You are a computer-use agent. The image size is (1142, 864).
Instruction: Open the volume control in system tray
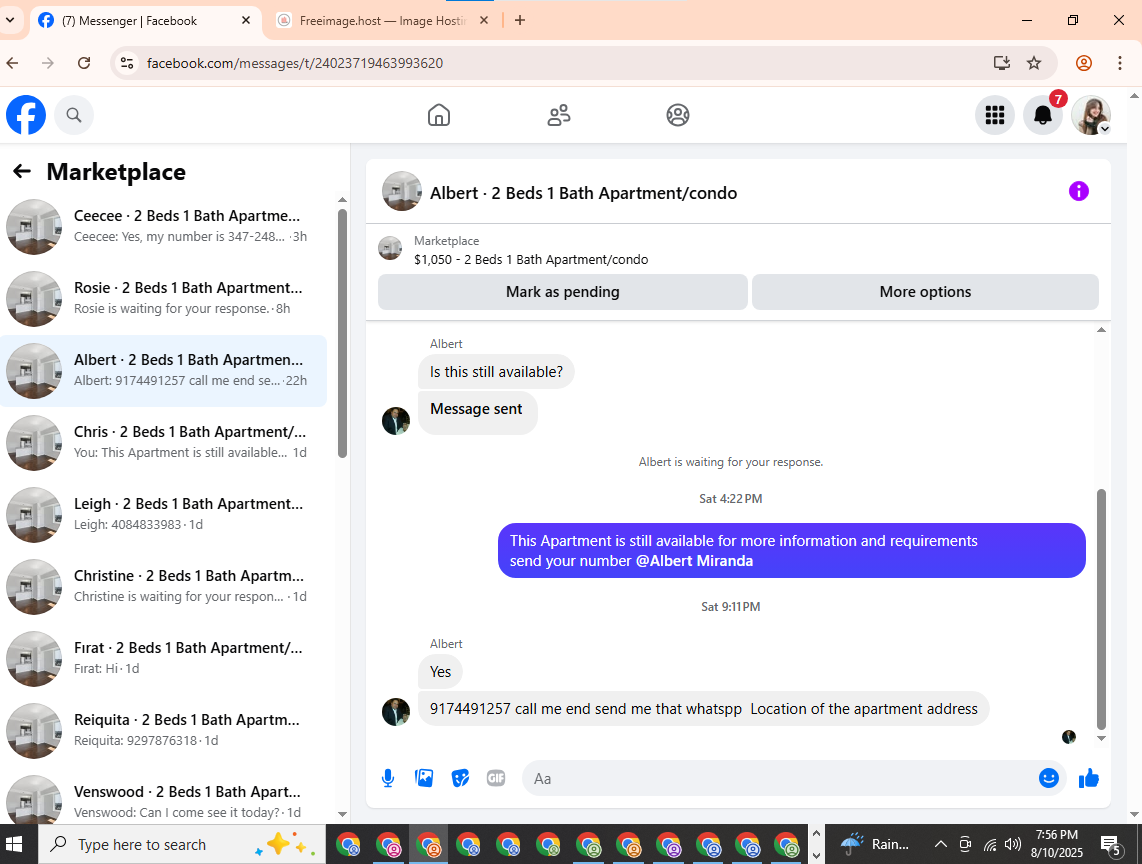[x=1012, y=844]
